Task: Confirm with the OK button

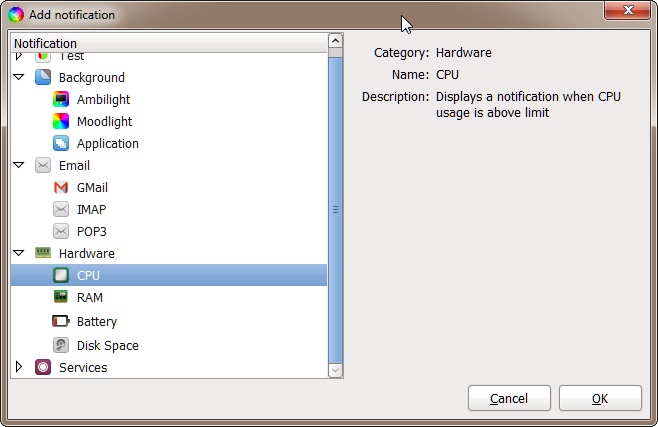Action: coord(600,398)
